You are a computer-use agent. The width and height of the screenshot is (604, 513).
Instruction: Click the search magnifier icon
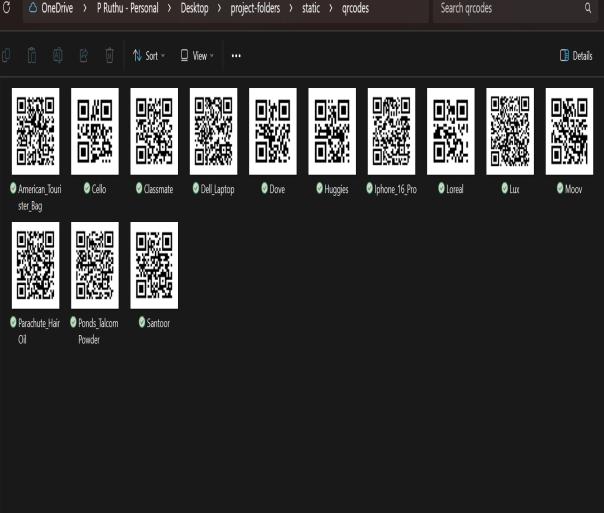(588, 8)
